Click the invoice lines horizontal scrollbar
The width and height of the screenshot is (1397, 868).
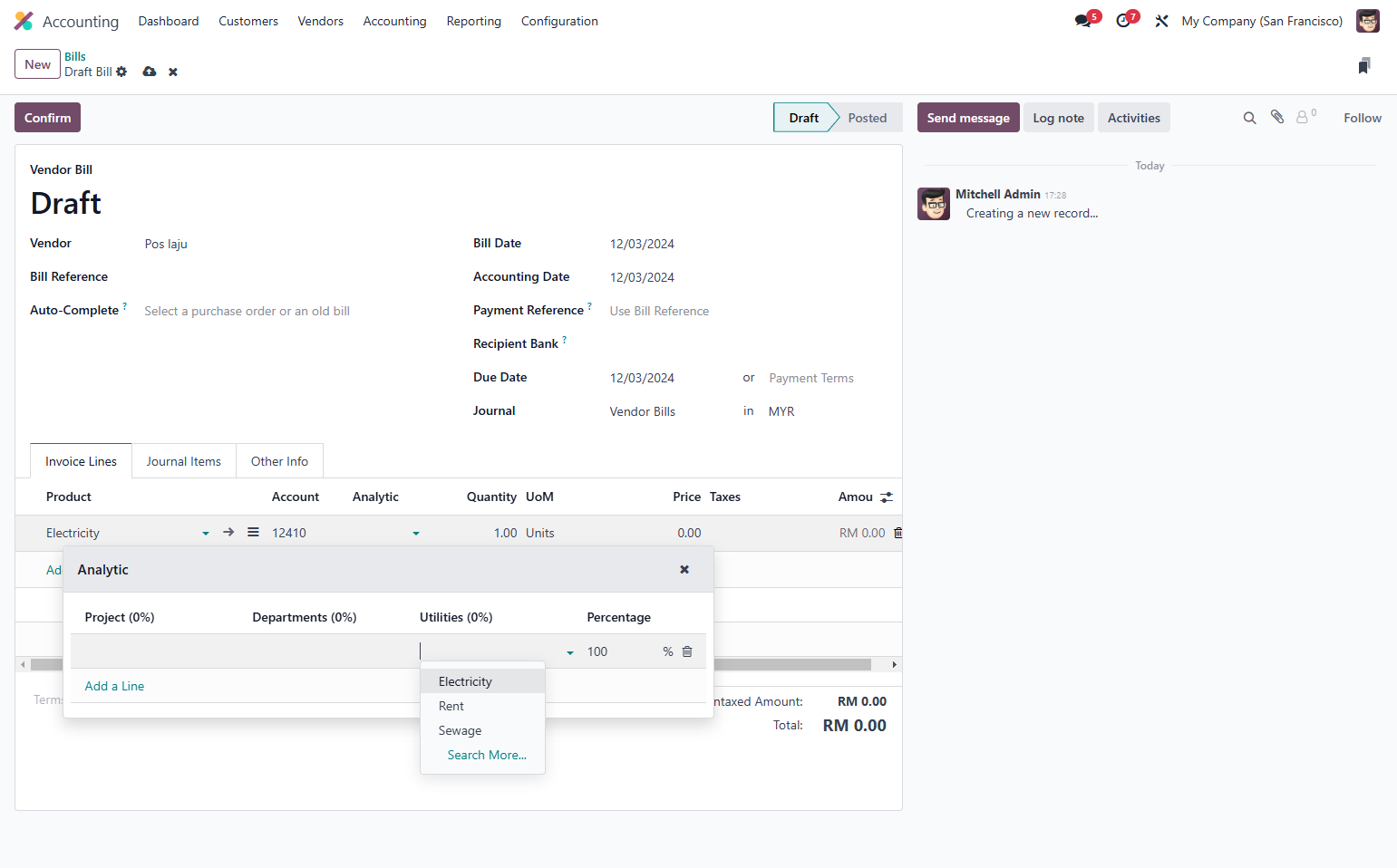(451, 665)
